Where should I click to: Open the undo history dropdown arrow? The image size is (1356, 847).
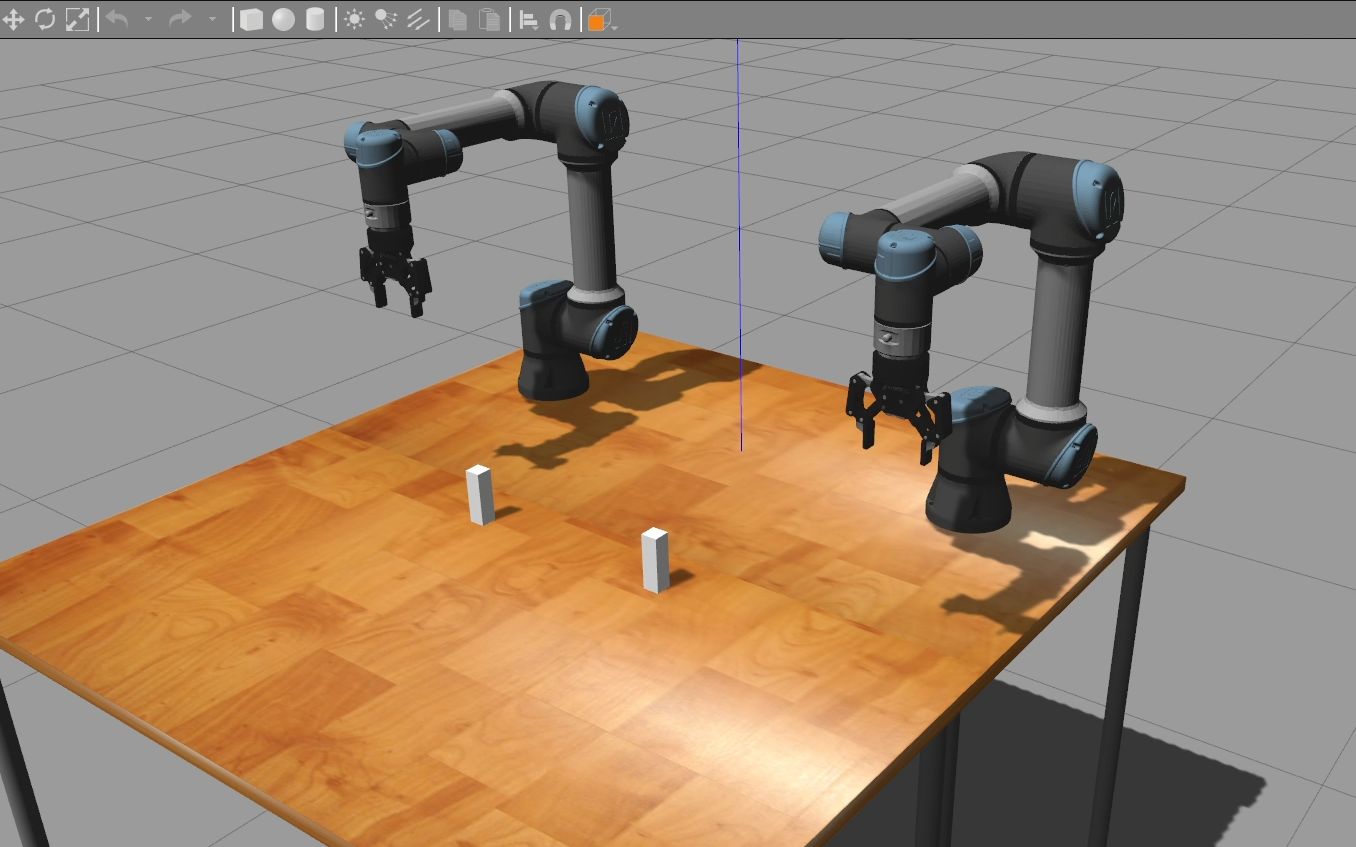(148, 20)
